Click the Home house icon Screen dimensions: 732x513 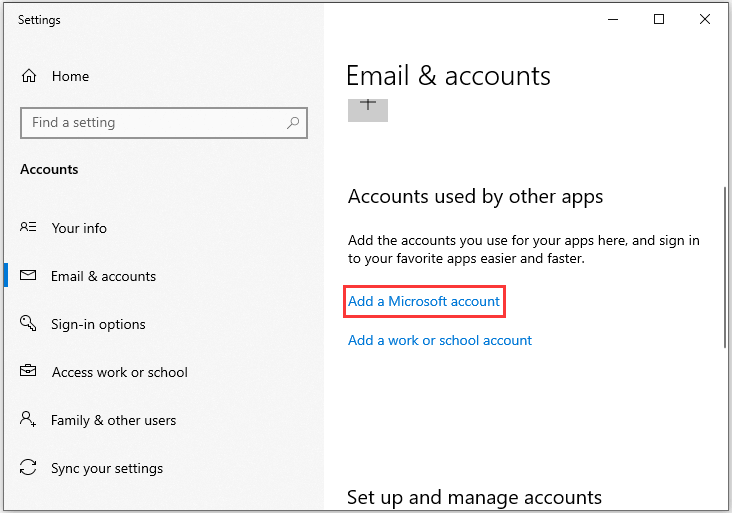29,76
